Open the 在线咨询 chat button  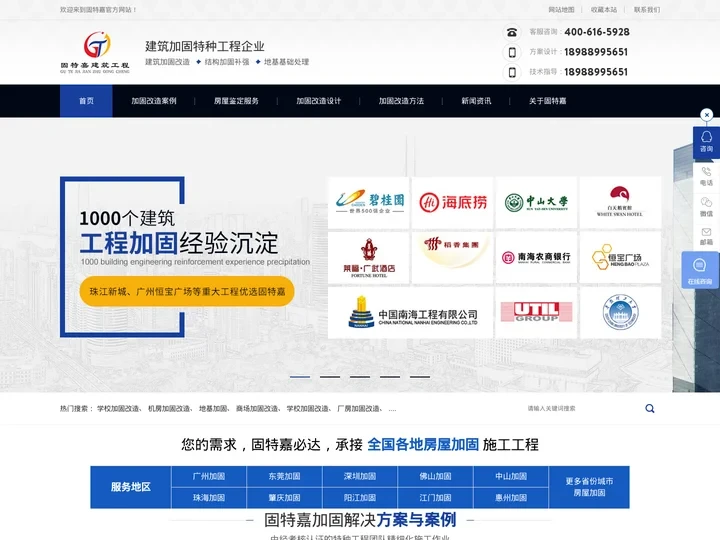click(x=700, y=270)
